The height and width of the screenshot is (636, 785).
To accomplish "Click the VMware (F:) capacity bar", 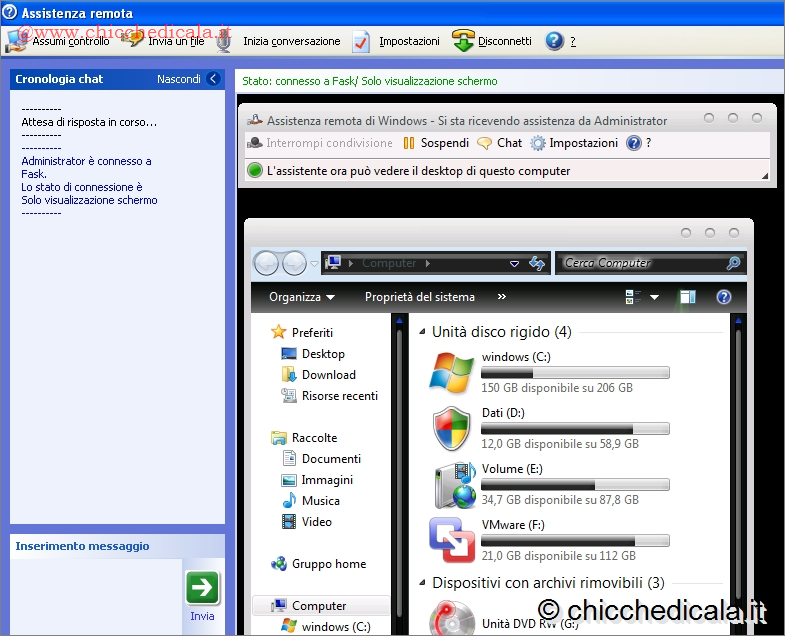I will pyautogui.click(x=575, y=541).
